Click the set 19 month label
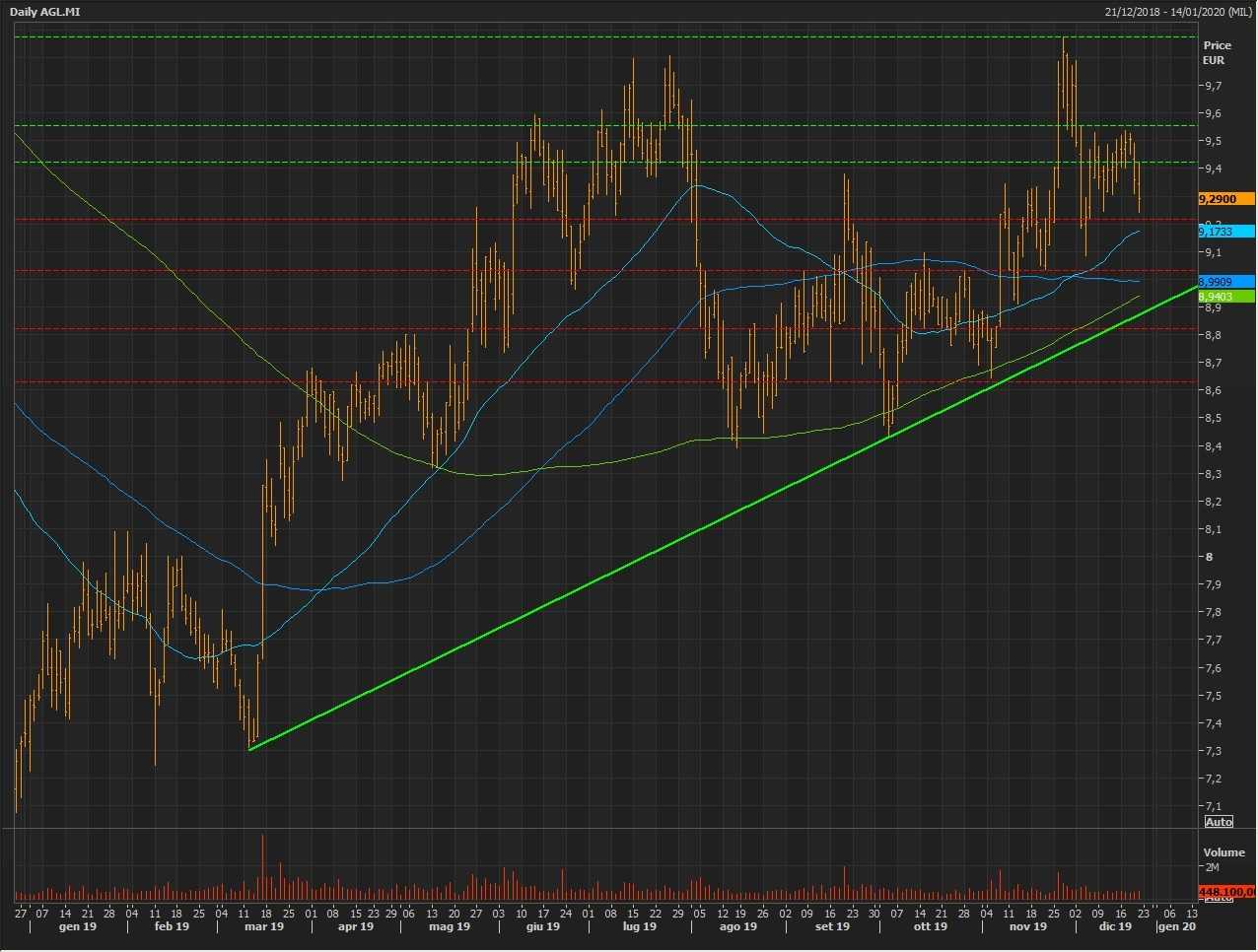This screenshot has height=952, width=1258. tap(833, 926)
